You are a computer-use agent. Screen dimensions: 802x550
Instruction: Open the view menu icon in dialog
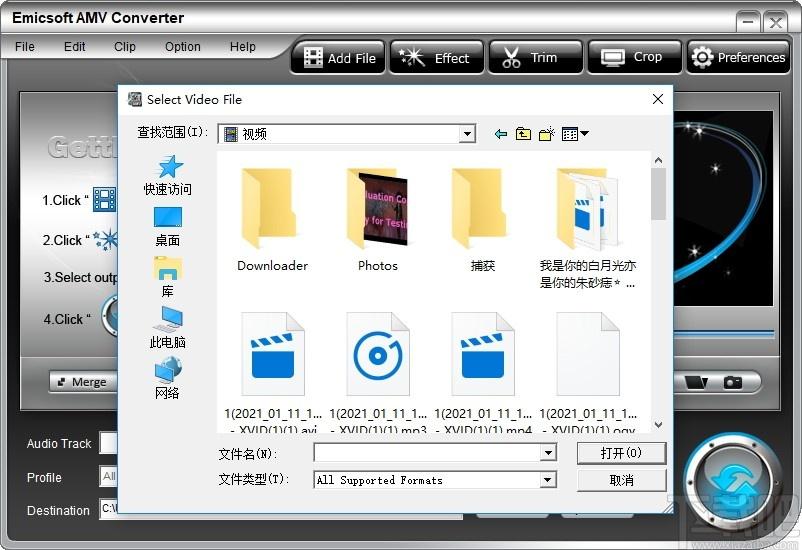pos(575,134)
